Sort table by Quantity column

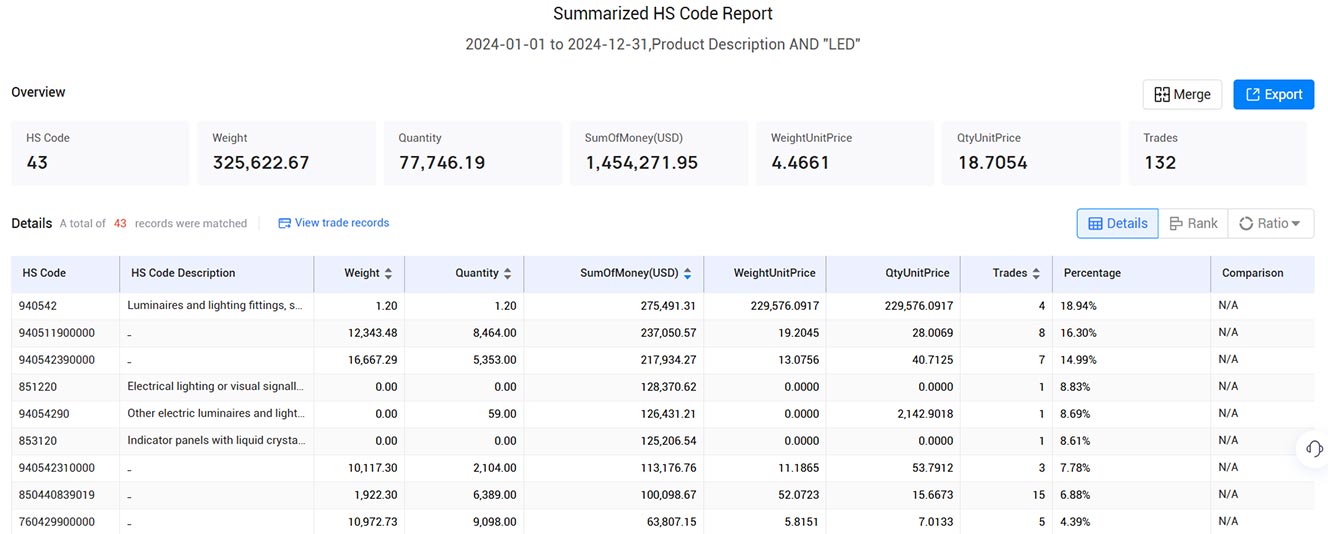click(507, 273)
